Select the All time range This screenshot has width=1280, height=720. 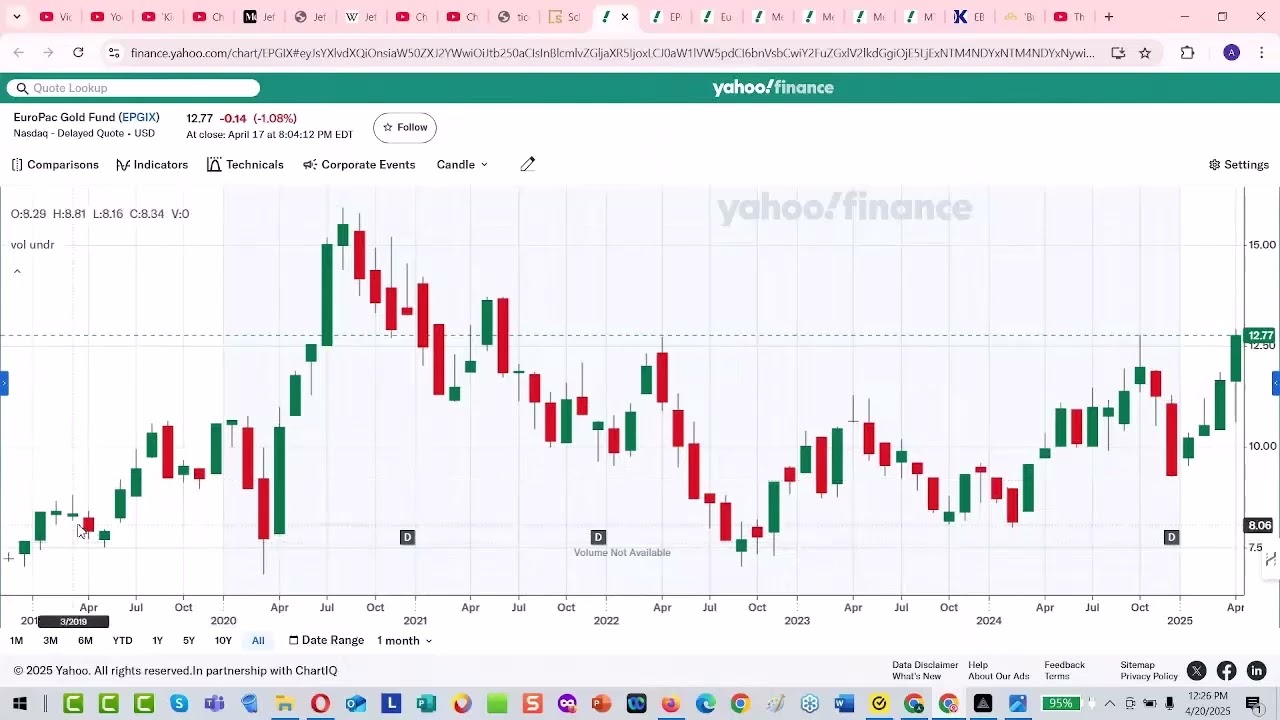pyautogui.click(x=258, y=641)
